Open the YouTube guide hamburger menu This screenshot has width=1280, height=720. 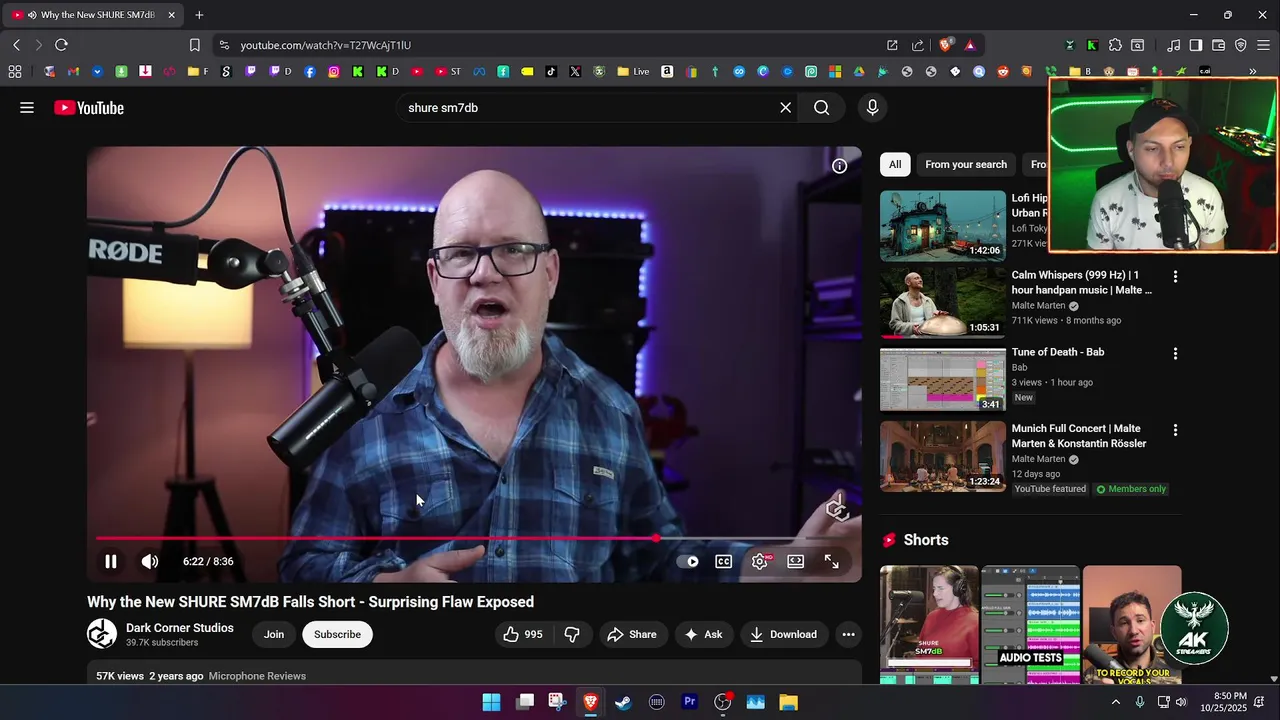27,108
